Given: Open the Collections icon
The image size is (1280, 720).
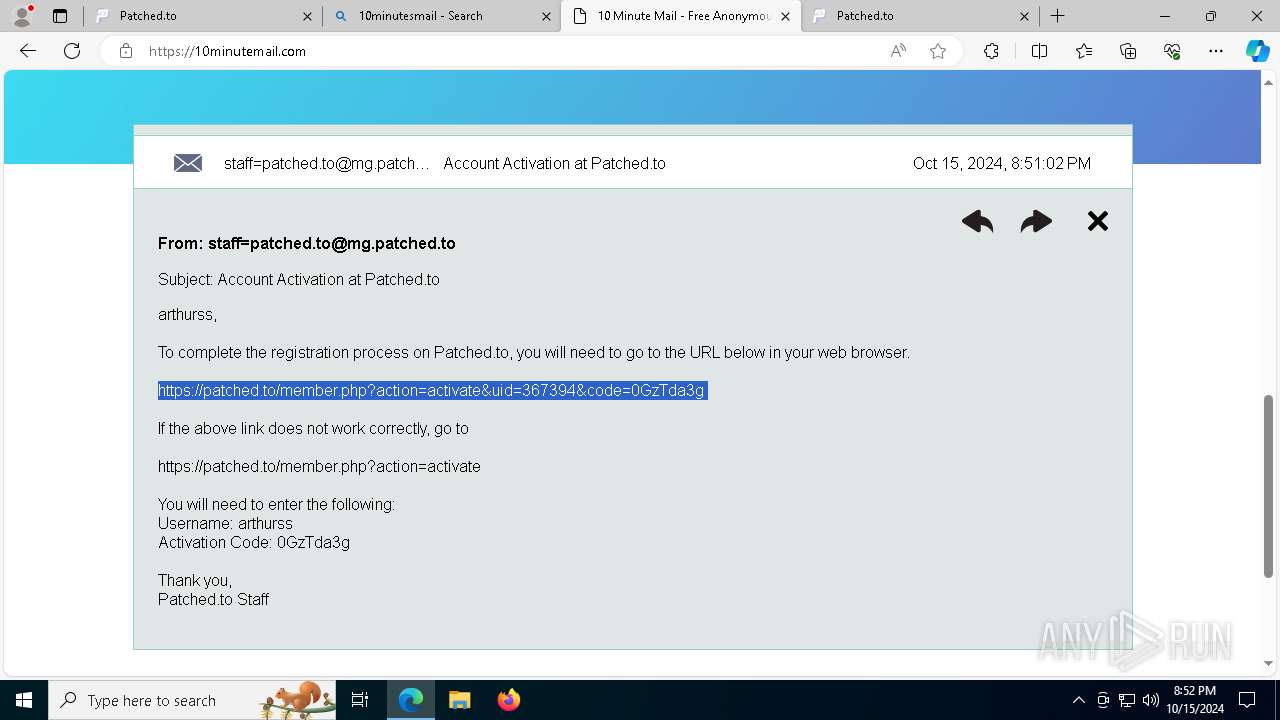Looking at the screenshot, I should point(1128,51).
